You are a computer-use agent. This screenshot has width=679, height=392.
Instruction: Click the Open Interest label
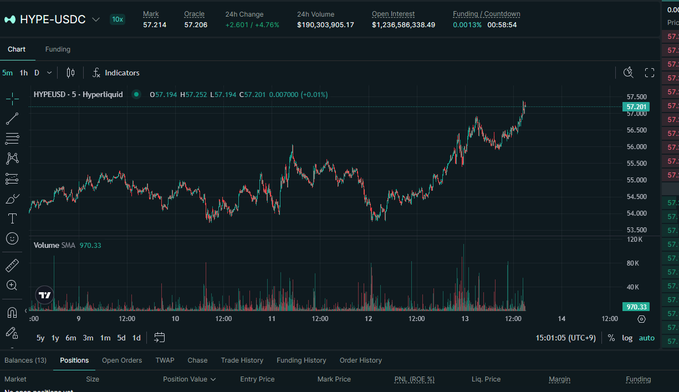(393, 14)
